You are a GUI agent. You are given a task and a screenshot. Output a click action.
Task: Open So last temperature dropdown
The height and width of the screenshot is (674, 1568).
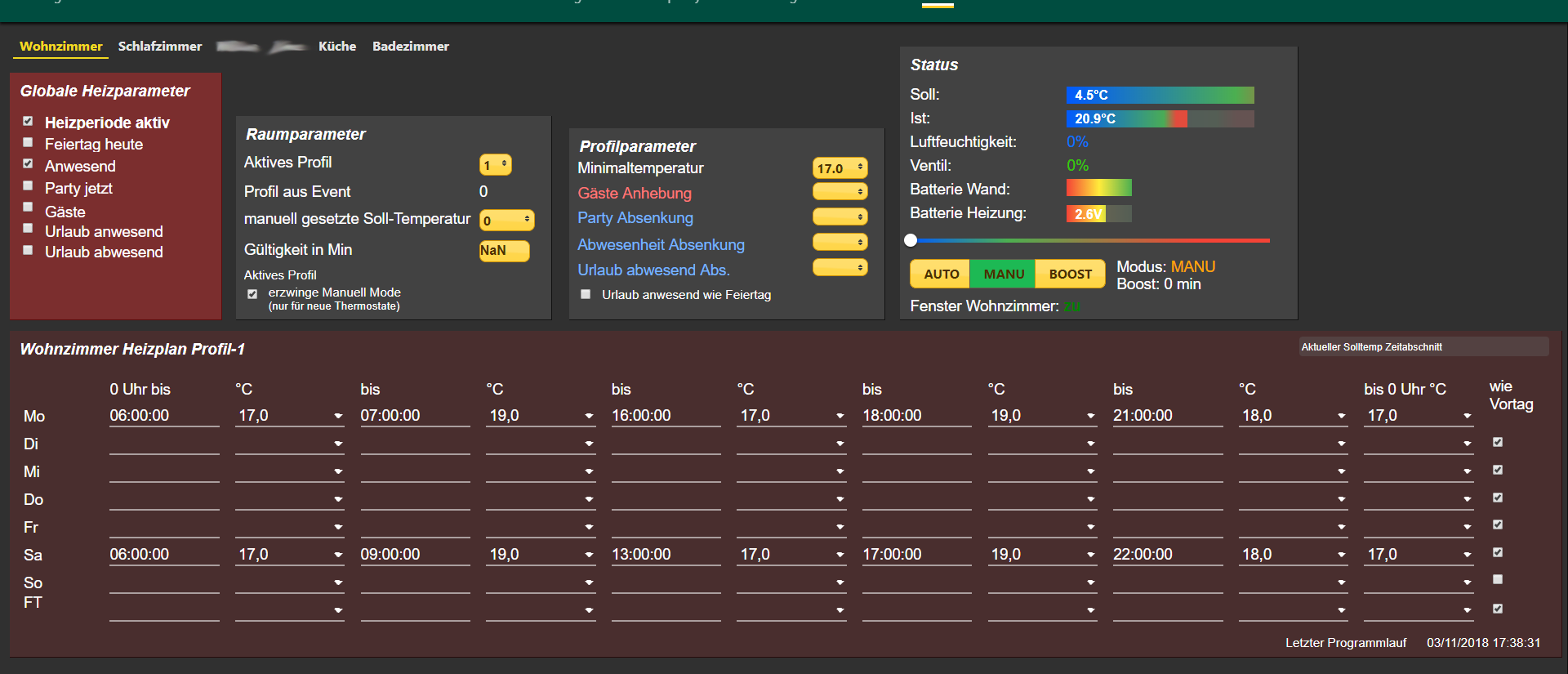(1419, 582)
